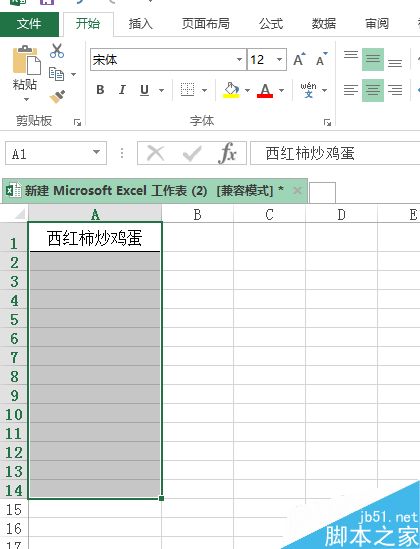Open font group dialog launcher
The height and width of the screenshot is (549, 420).
tap(327, 122)
